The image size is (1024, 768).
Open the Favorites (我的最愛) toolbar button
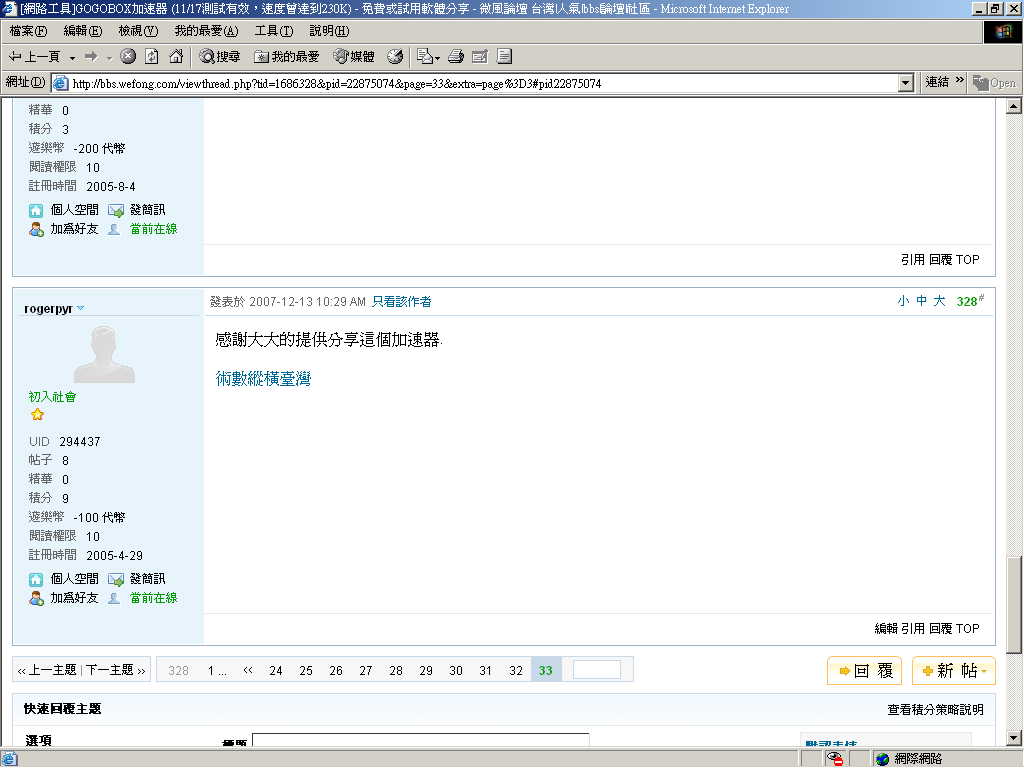pos(287,56)
